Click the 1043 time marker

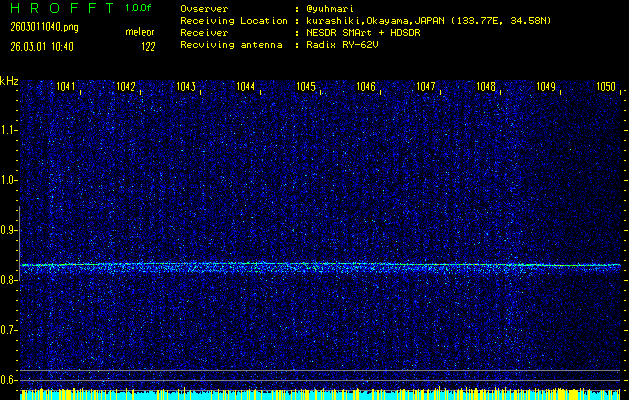187,88
